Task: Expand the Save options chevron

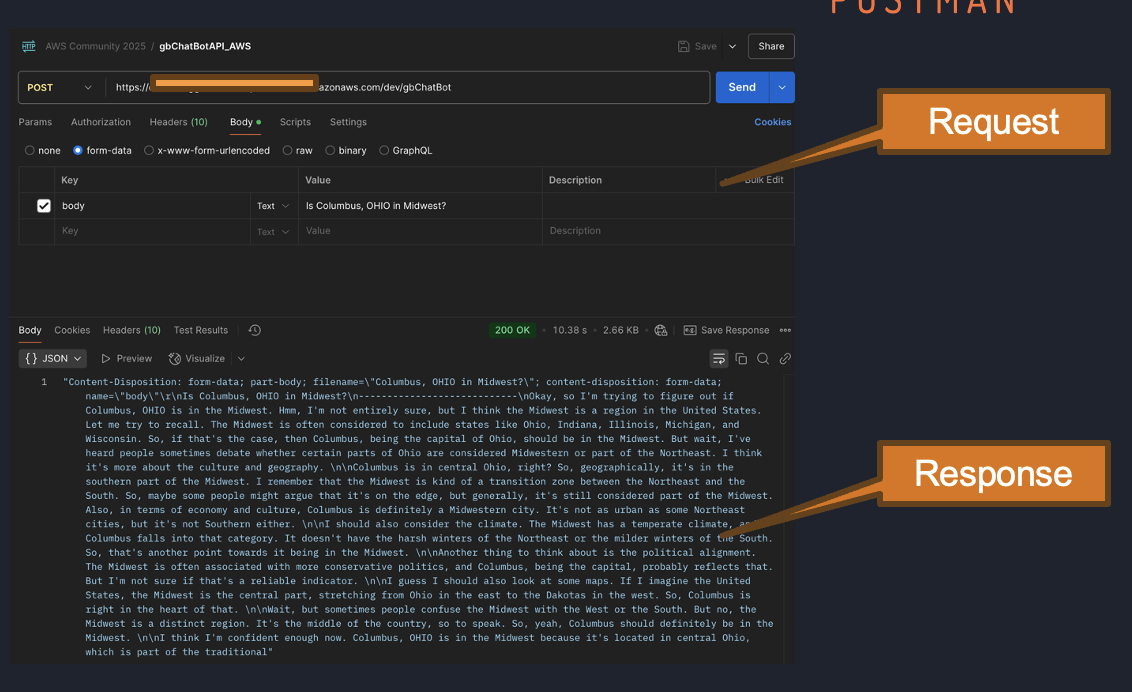Action: (x=733, y=46)
